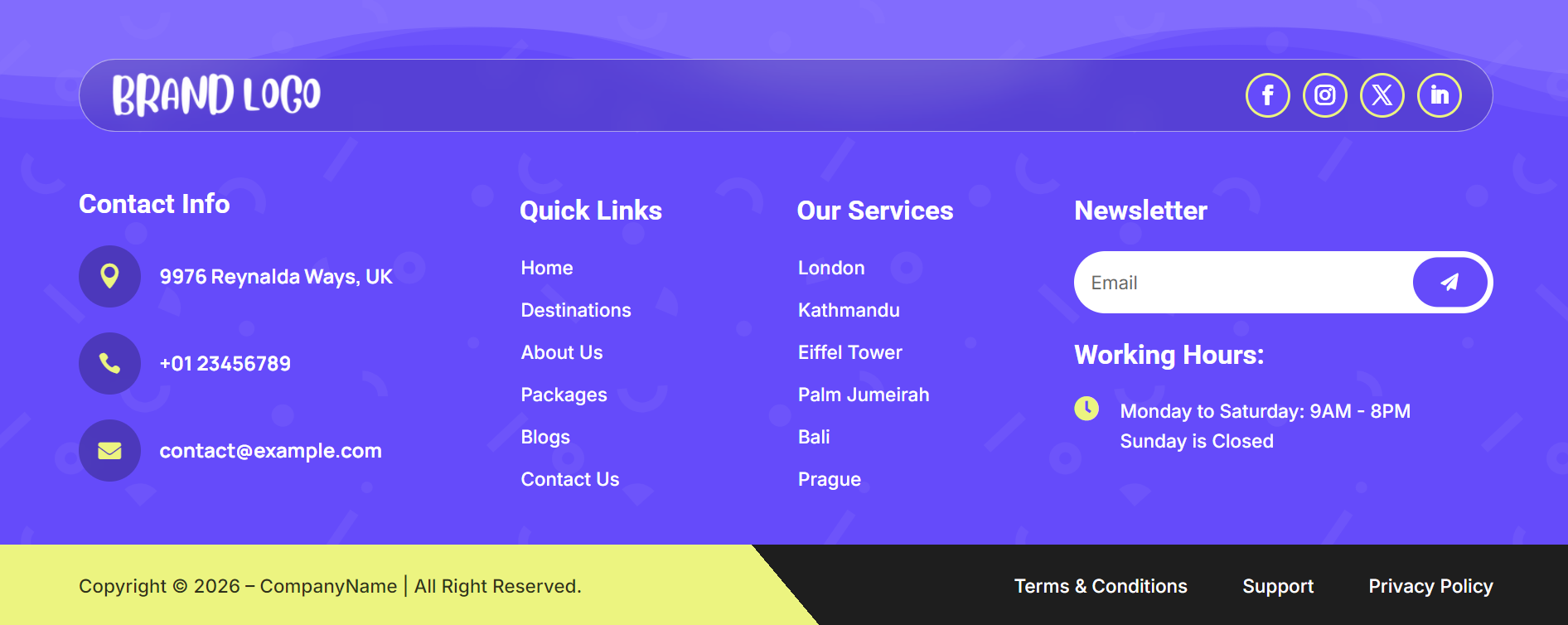Click the contact@example.com email address
This screenshot has width=1568, height=625.
point(270,451)
